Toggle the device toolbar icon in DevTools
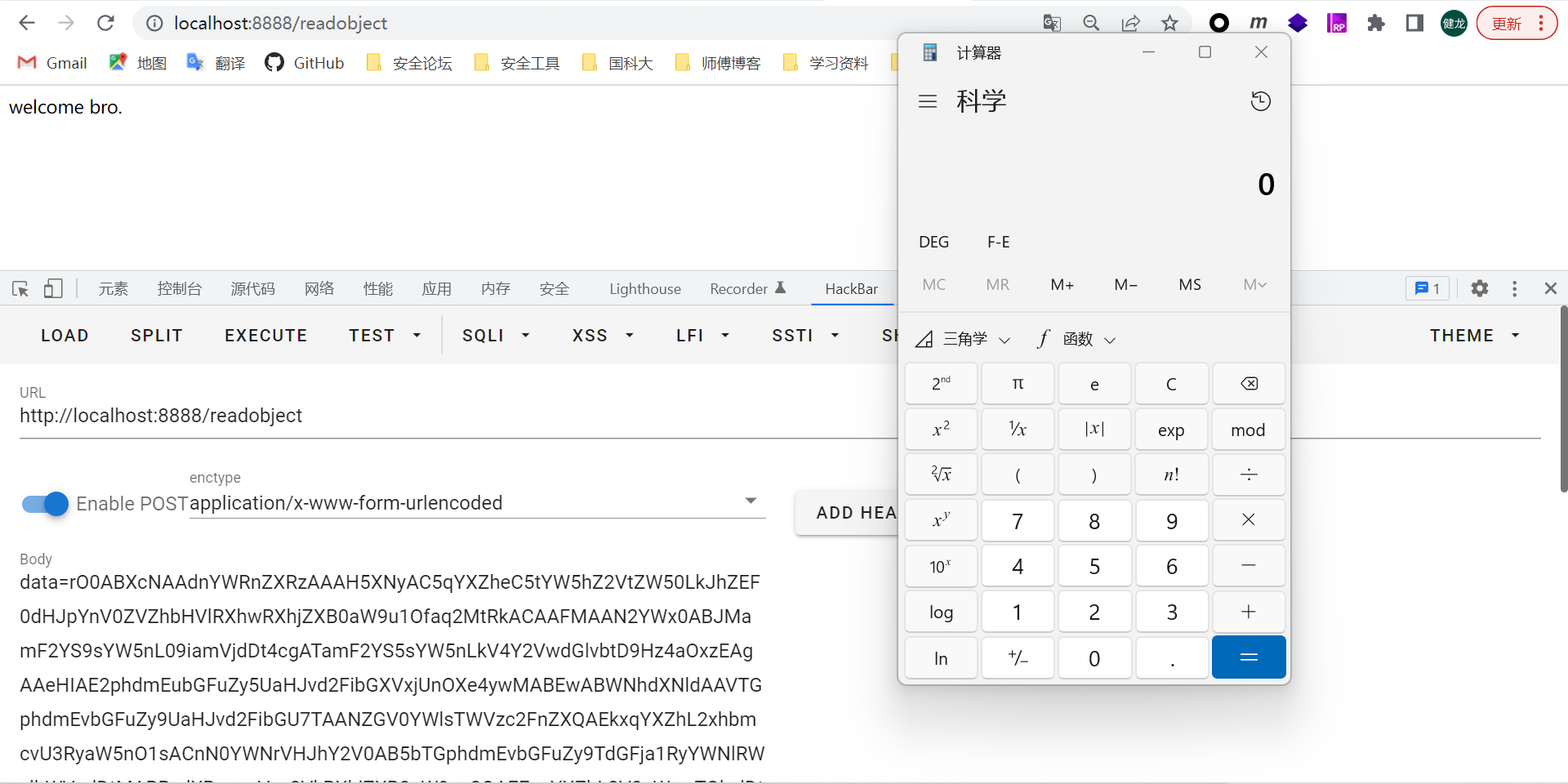The height and width of the screenshot is (784, 1568). pos(53,288)
